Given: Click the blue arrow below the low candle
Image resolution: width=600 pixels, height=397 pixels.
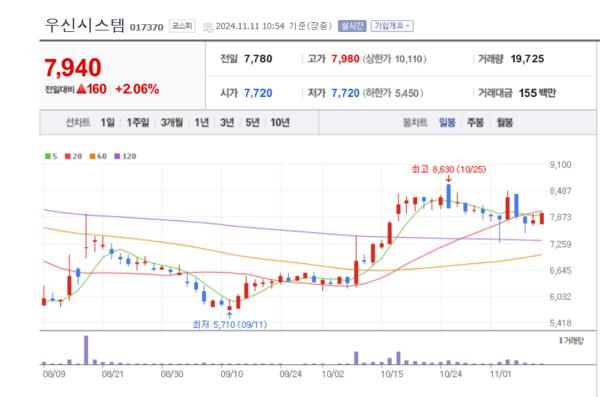Looking at the screenshot, I should click(x=229, y=315).
